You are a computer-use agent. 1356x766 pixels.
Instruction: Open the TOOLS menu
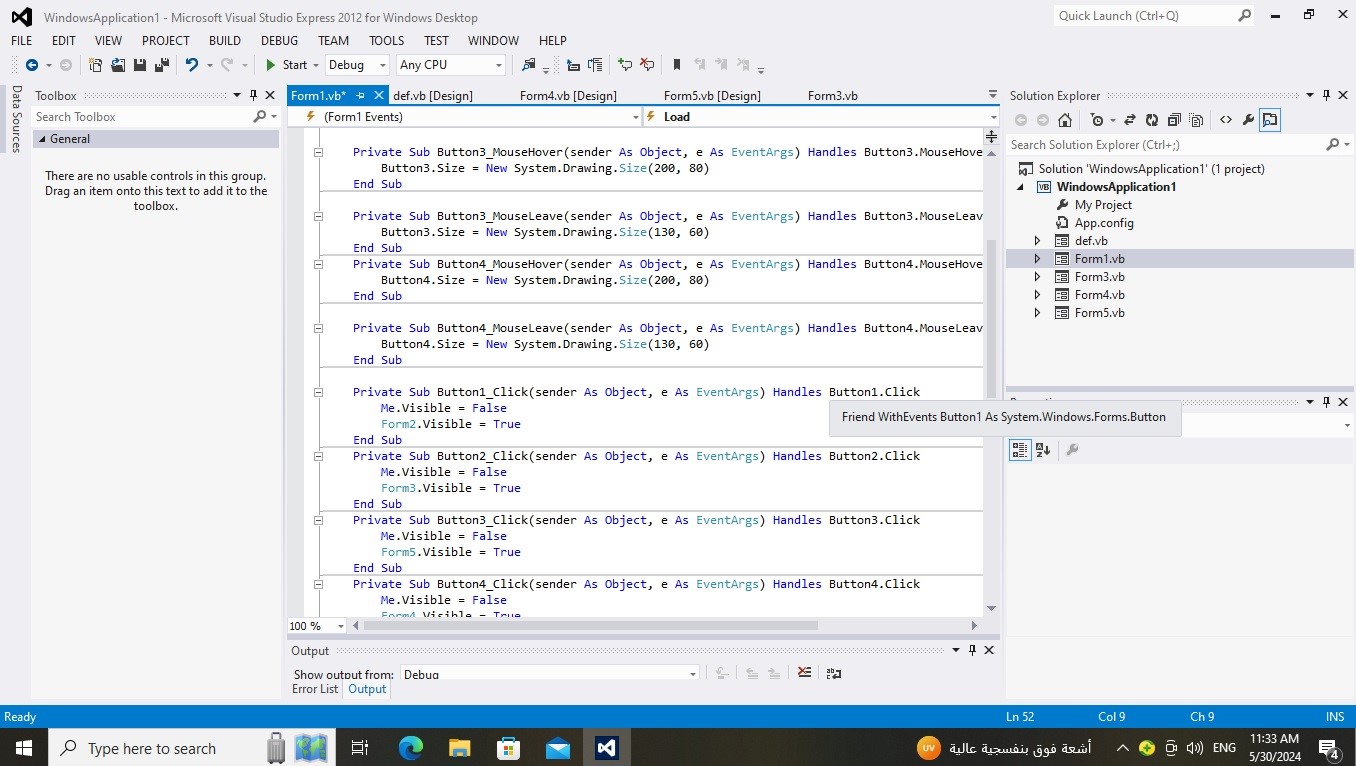pos(387,41)
